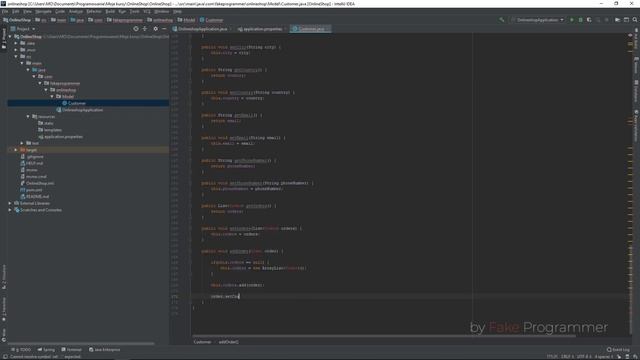This screenshot has width=640, height=360.
Task: Click the editor horizontal scrollbar
Action: [x=384, y=336]
